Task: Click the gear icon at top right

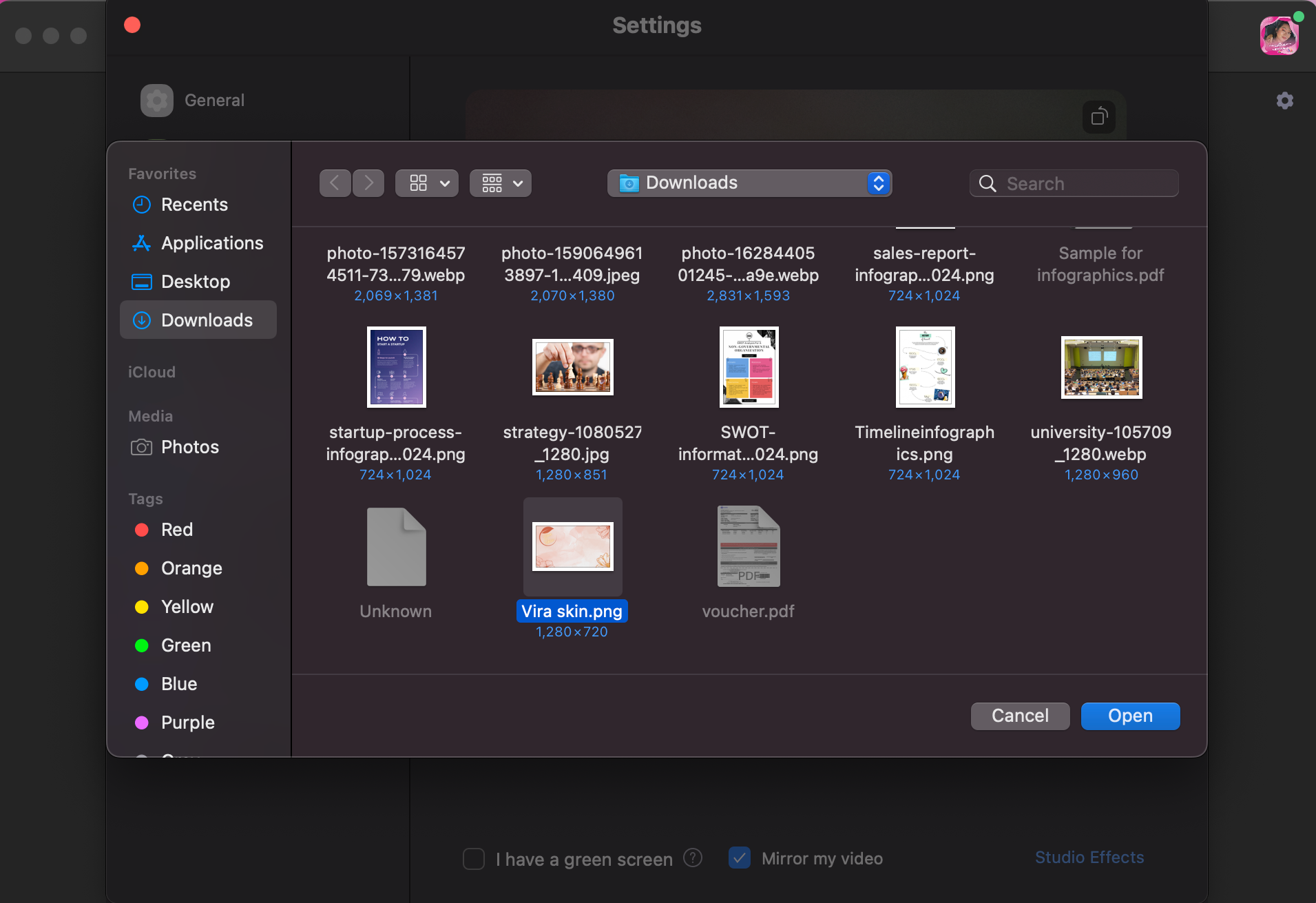Action: click(x=1284, y=101)
